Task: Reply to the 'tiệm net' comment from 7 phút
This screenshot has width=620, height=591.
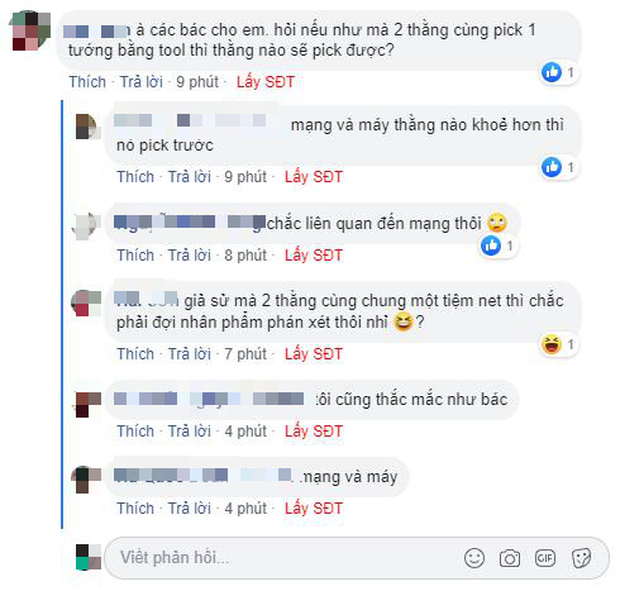Action: click(189, 354)
